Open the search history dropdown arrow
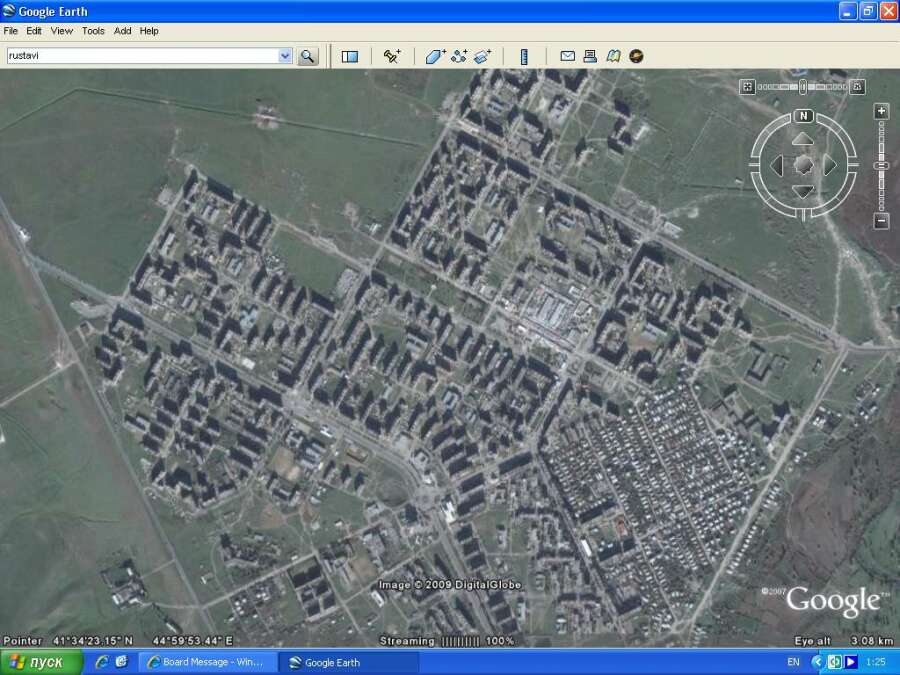Screen dimensions: 900x675 [x=284, y=56]
